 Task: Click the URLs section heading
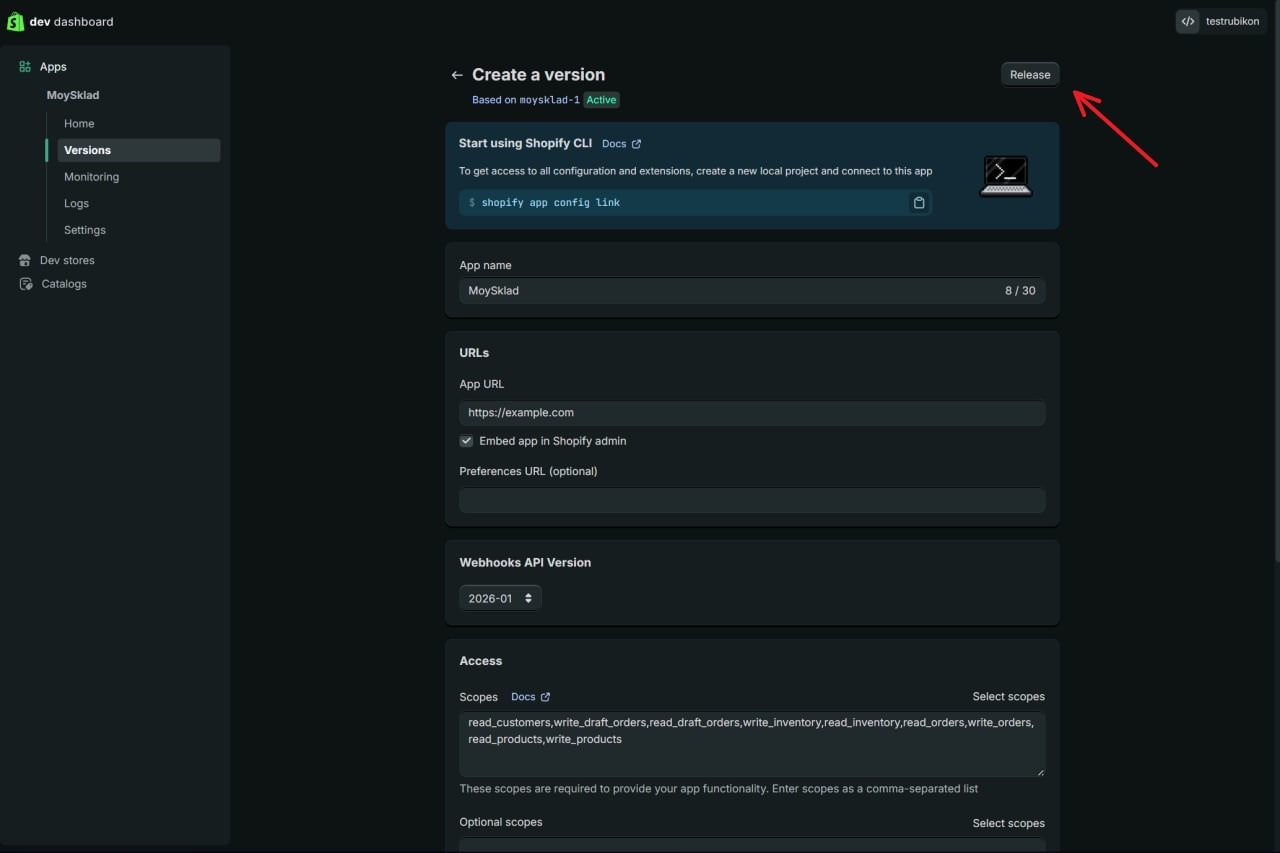point(474,353)
